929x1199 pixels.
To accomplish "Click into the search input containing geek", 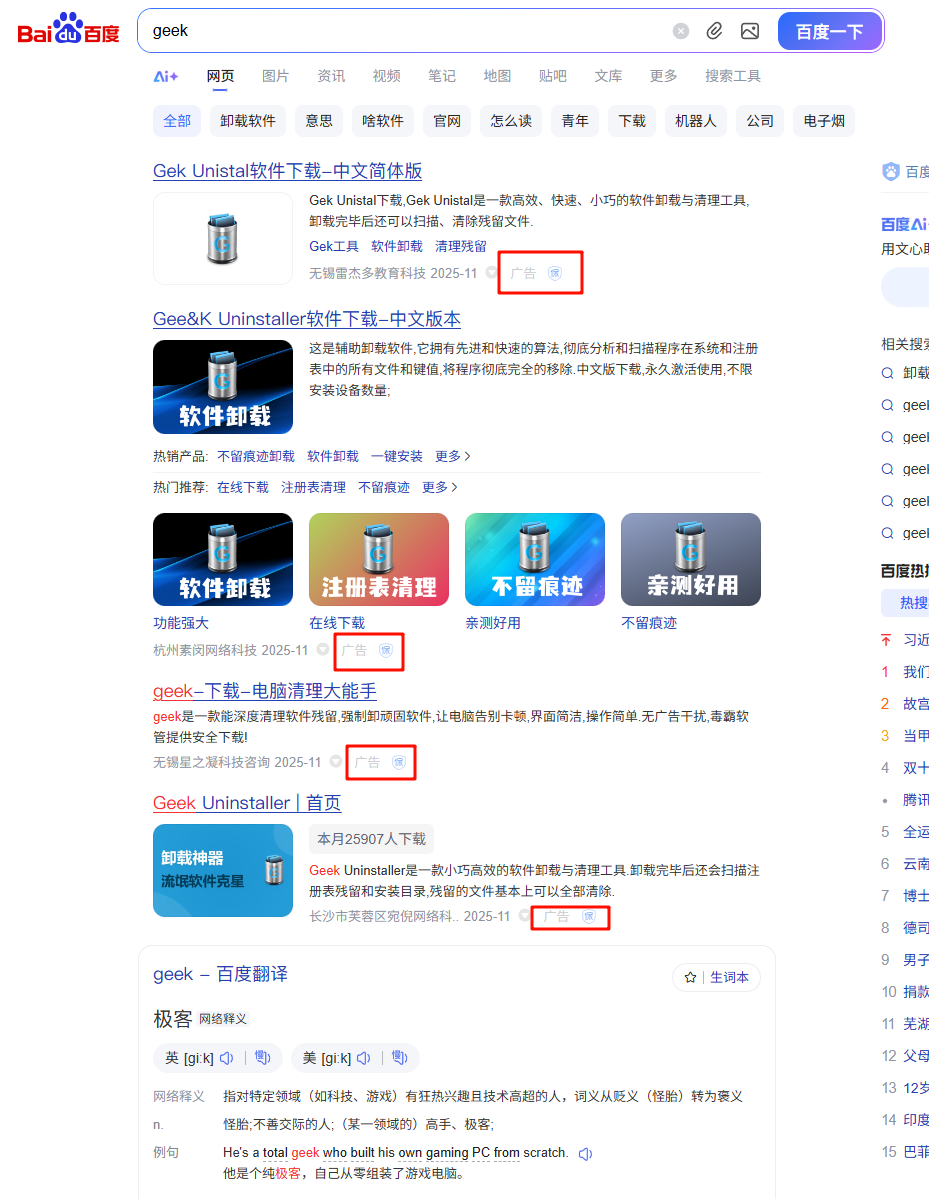I will (400, 31).
